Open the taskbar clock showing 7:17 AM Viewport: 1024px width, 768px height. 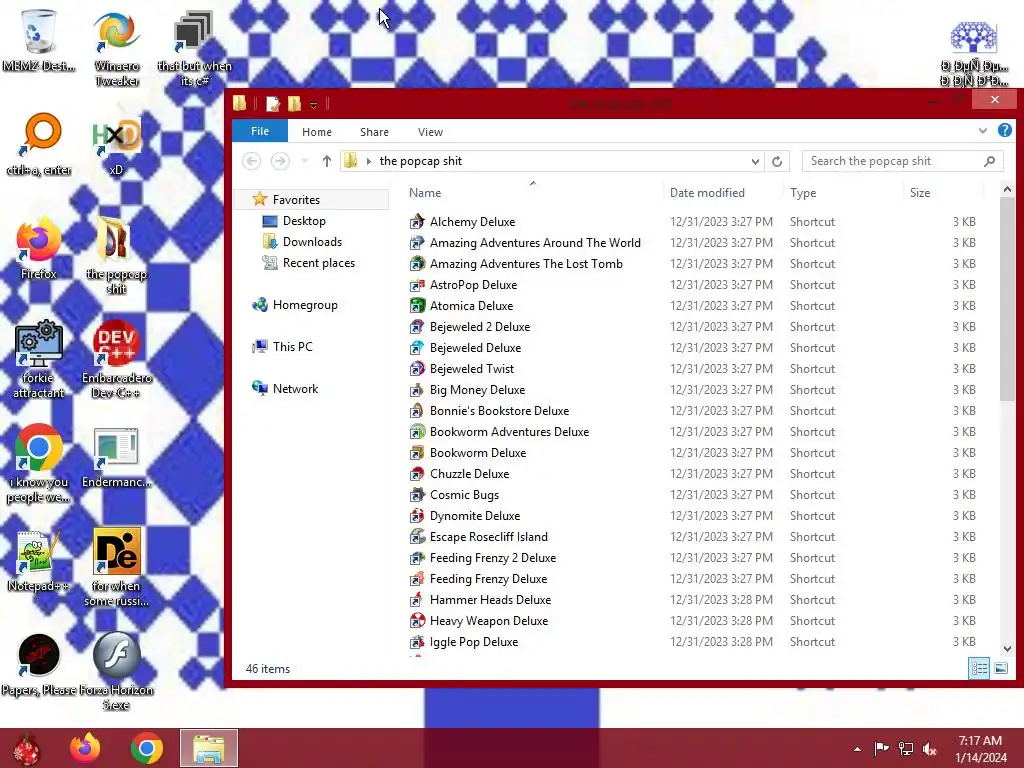coord(981,749)
